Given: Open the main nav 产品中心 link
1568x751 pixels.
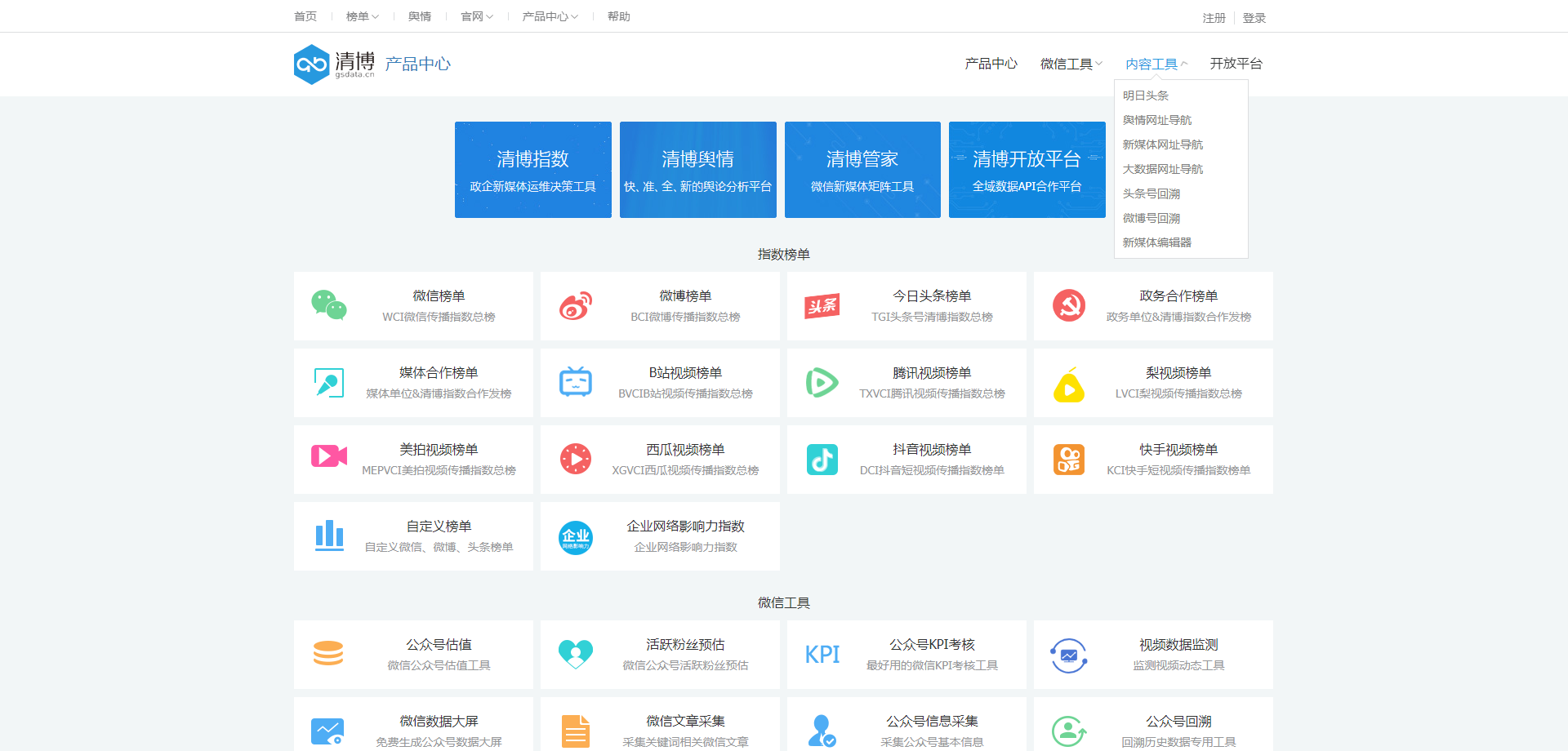Looking at the screenshot, I should coord(991,64).
